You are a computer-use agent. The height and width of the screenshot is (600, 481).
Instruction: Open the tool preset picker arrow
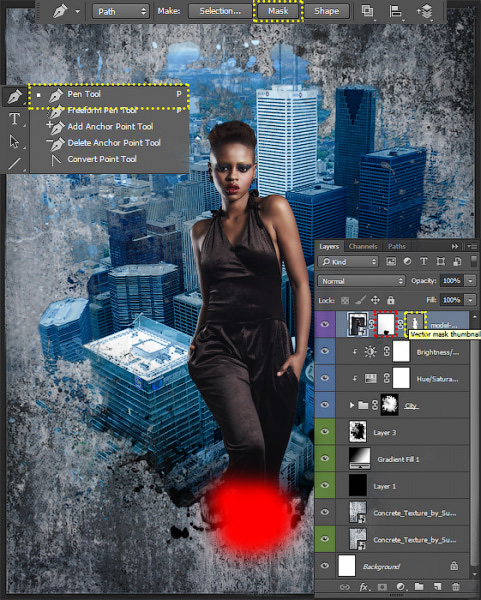pyautogui.click(x=78, y=11)
